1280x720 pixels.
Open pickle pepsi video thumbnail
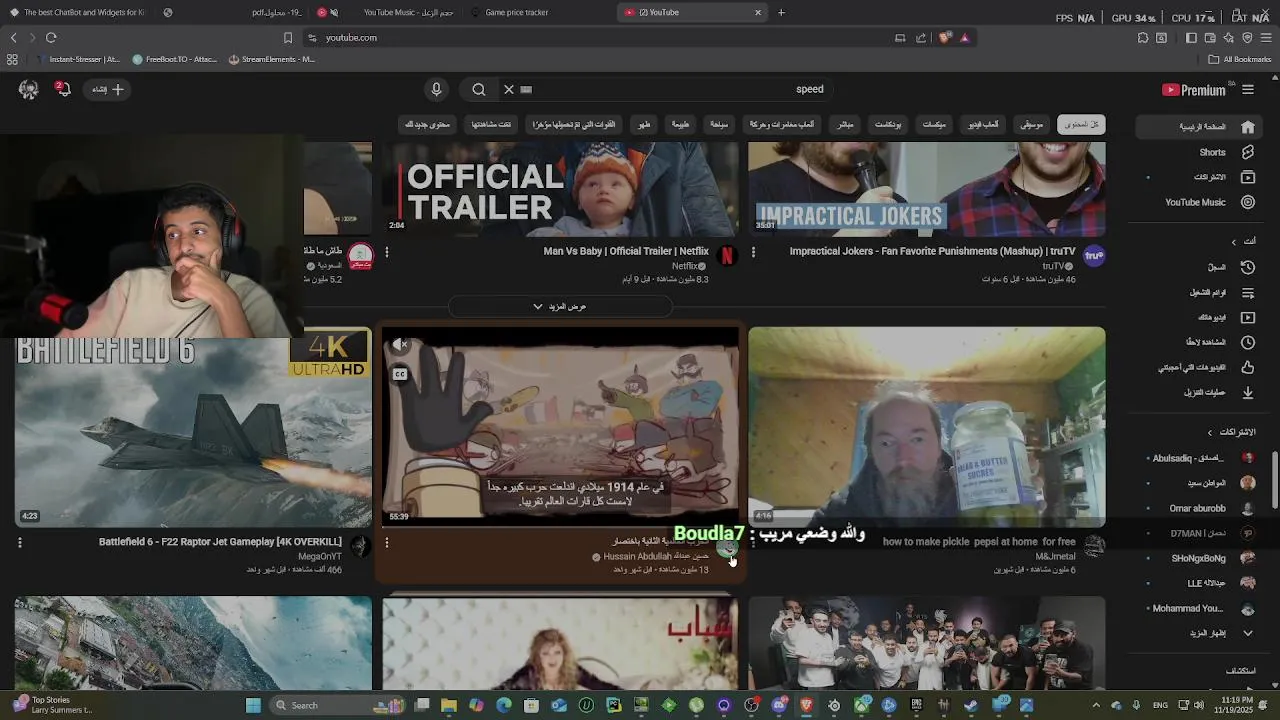click(x=927, y=427)
